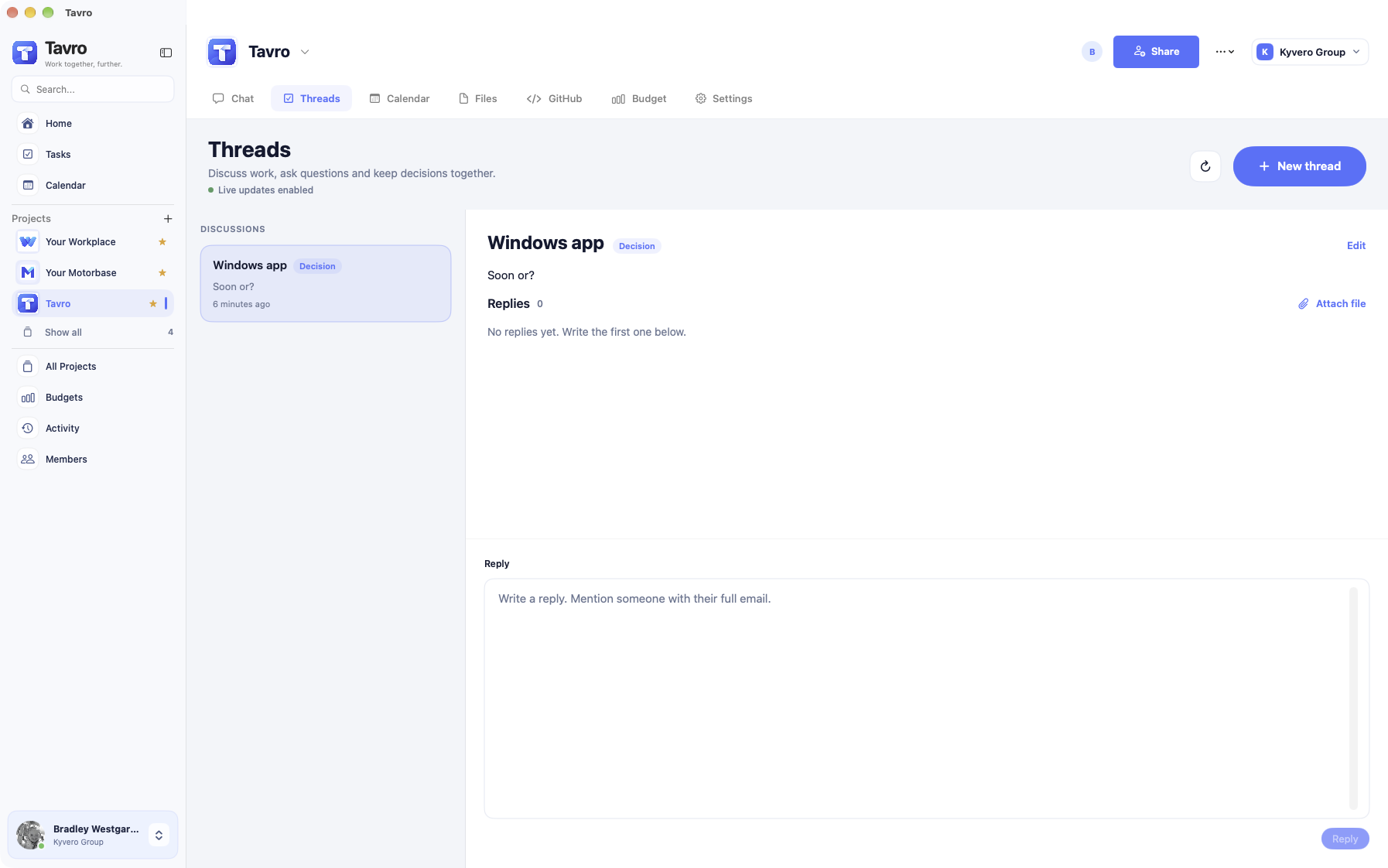Open the sidebar Calendar item
The width and height of the screenshot is (1388, 868).
click(93, 186)
